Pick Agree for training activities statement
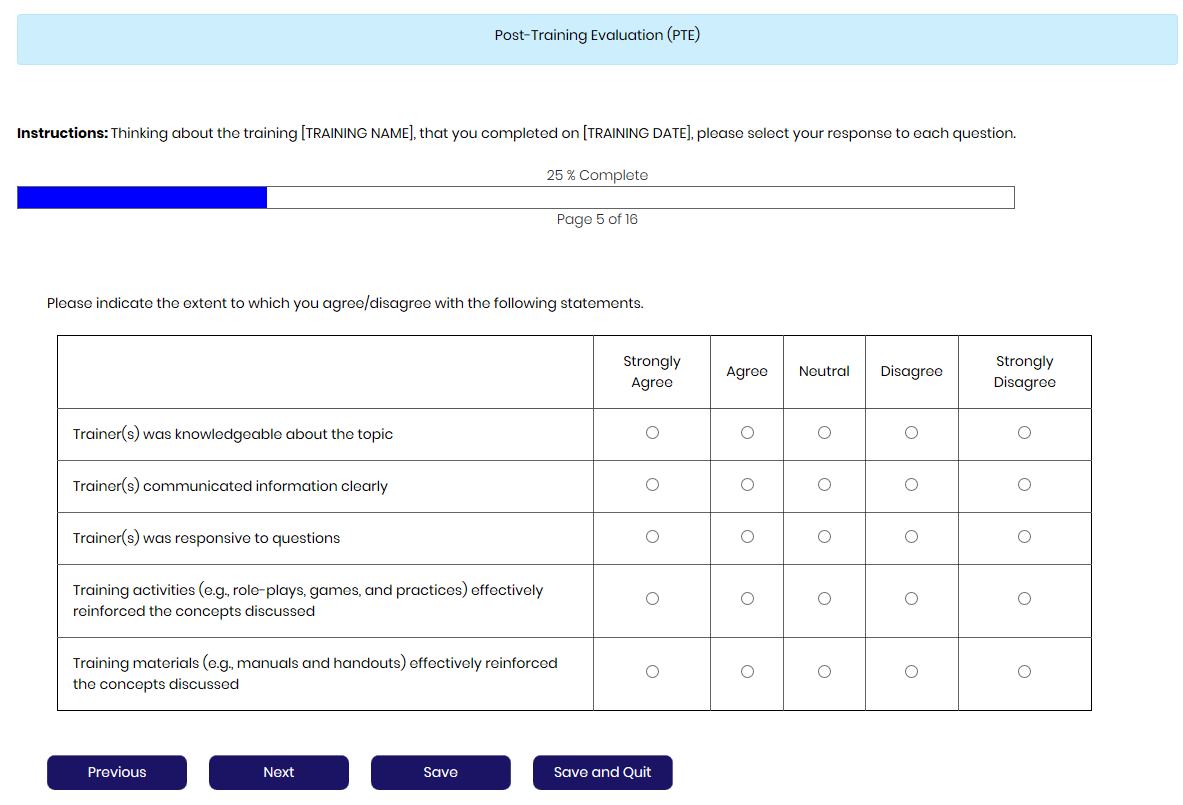This screenshot has height=805, width=1183. coord(747,599)
